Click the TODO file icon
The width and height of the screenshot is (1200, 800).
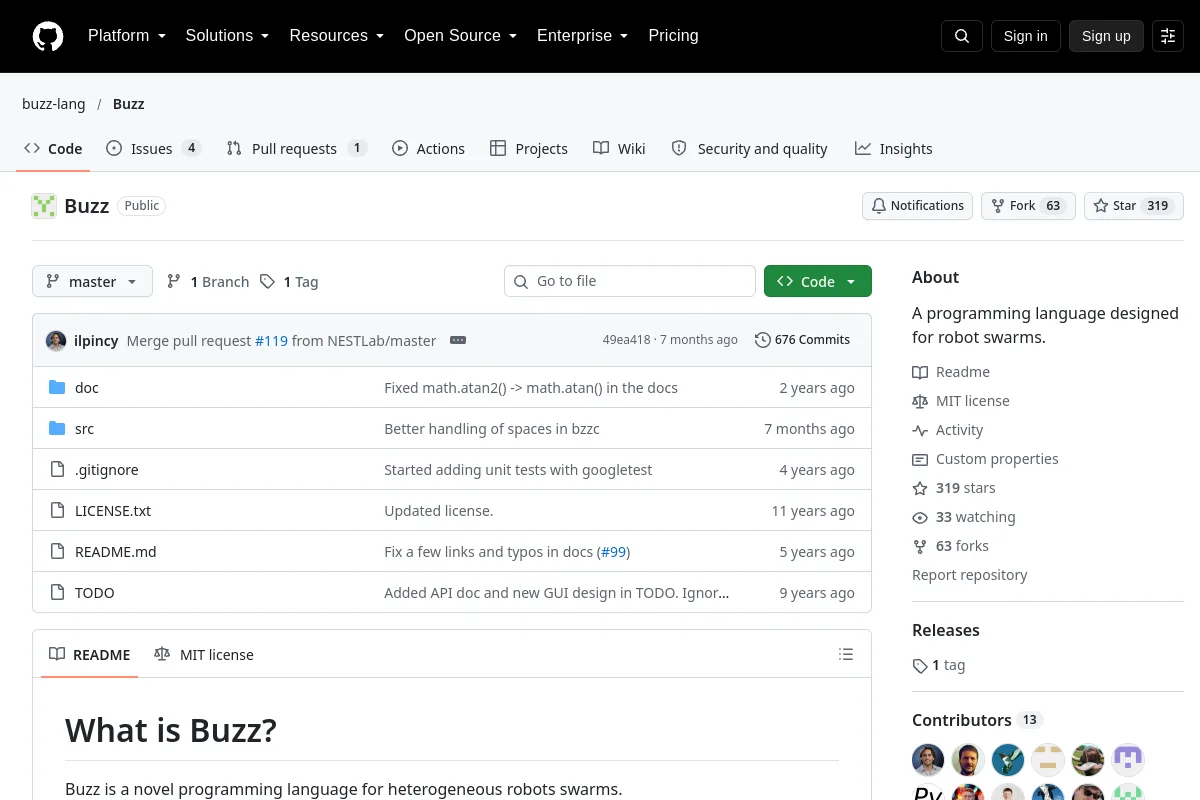[x=57, y=593]
